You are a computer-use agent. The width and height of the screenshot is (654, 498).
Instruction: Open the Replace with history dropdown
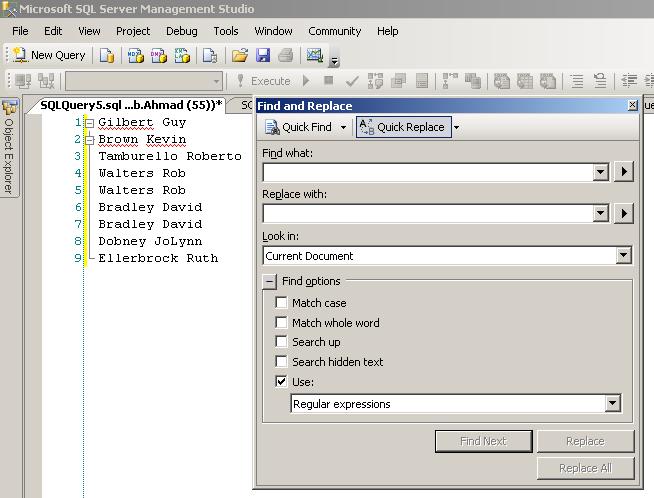[600, 213]
